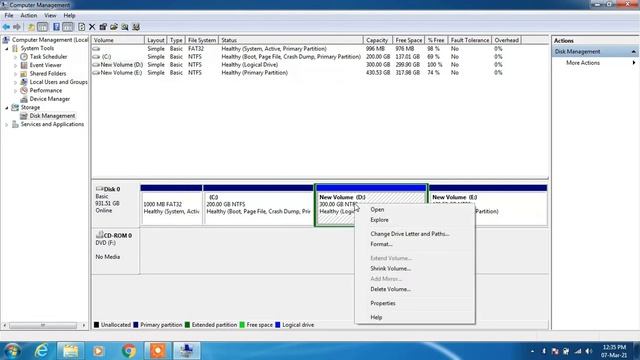
Task: Expand the Shared Folders node arrow
Action: pyautogui.click(x=16, y=74)
